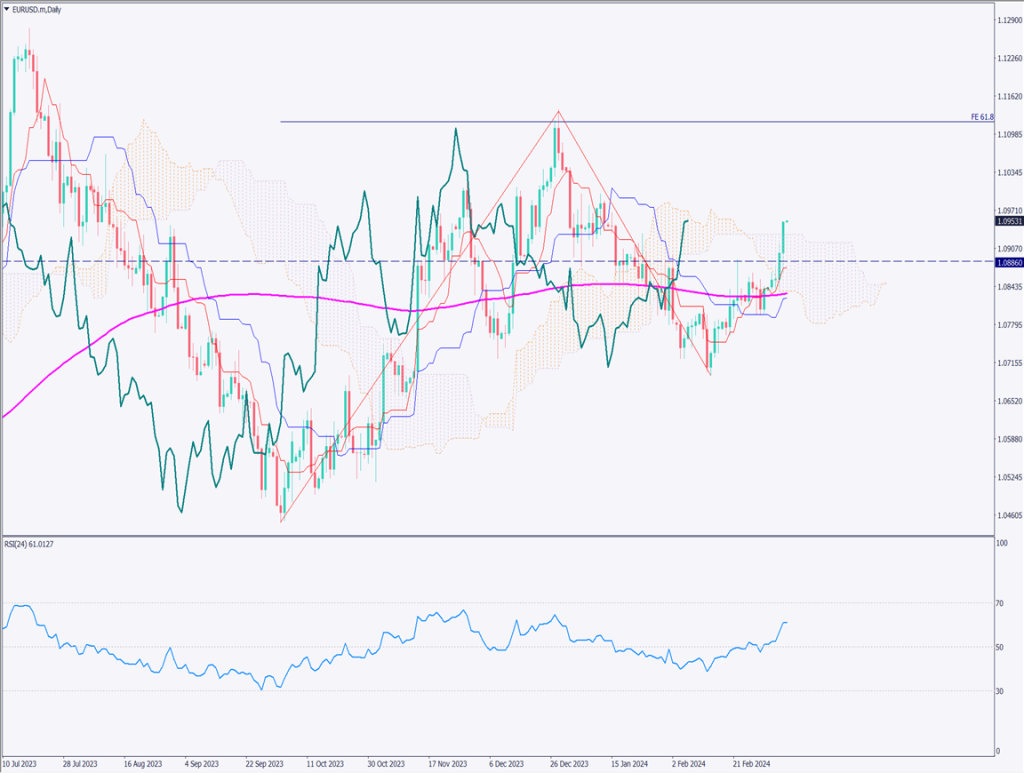Click the RSI 30 level label
1024x773 pixels.
click(x=1000, y=691)
